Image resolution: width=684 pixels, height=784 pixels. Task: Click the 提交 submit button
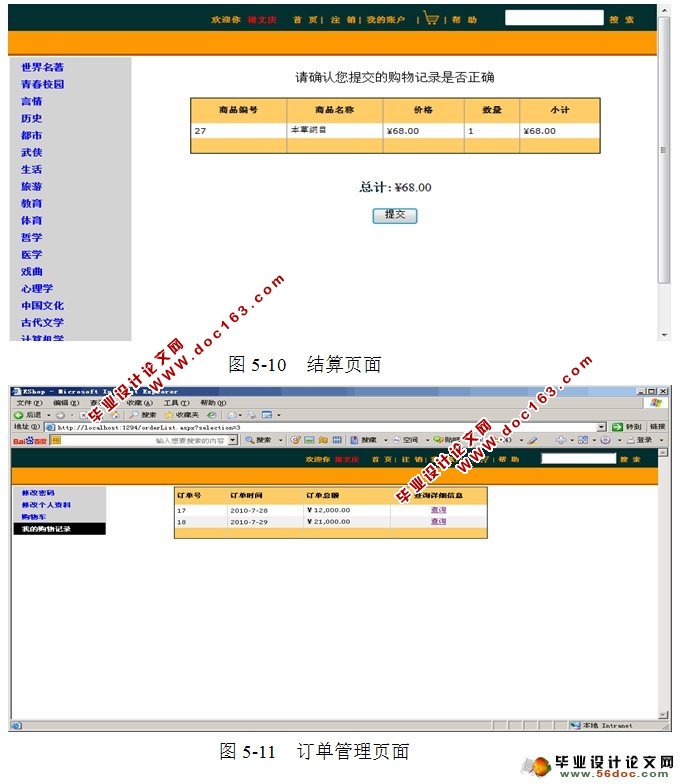coord(394,216)
